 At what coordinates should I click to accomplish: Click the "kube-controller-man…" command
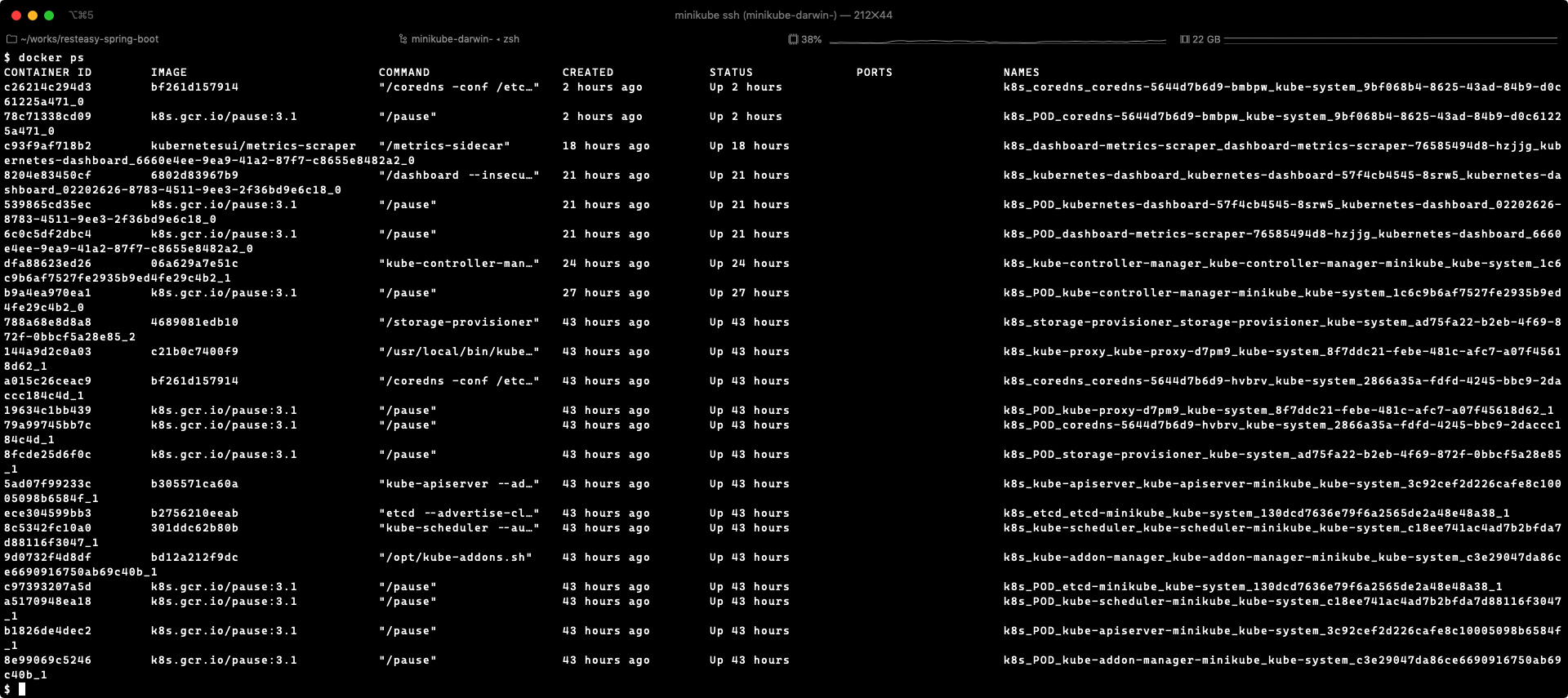pos(459,264)
